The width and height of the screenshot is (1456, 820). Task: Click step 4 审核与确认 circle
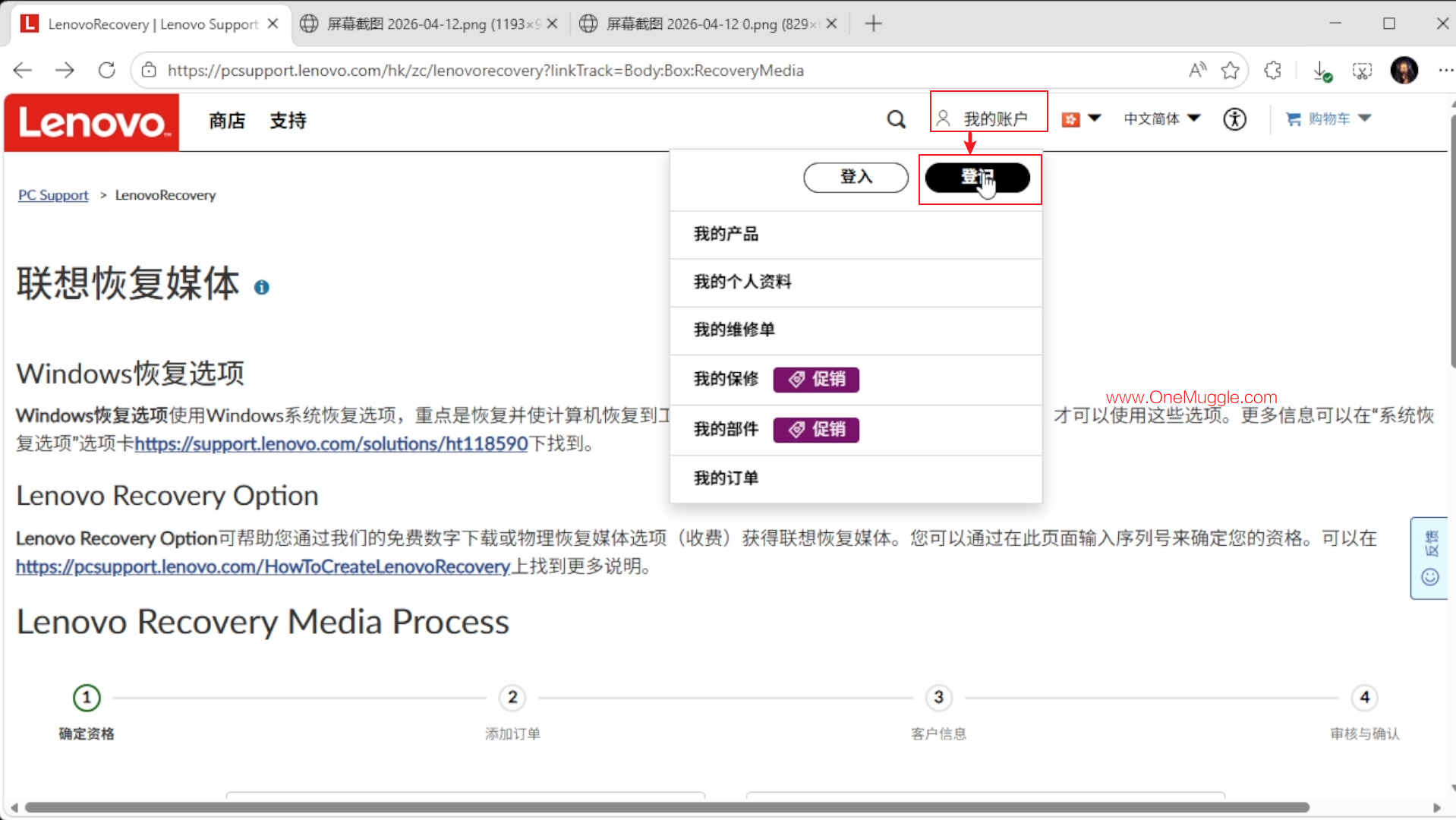[1364, 697]
